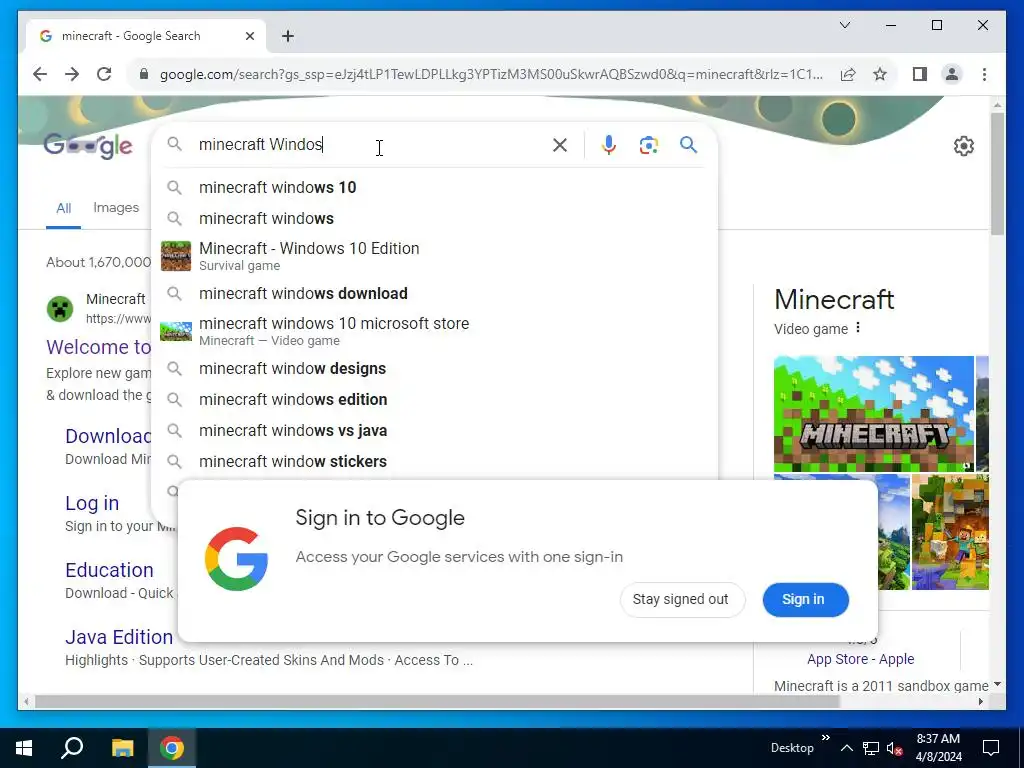This screenshot has height=768, width=1024.
Task: Open Google quick settings gear
Action: click(x=963, y=146)
